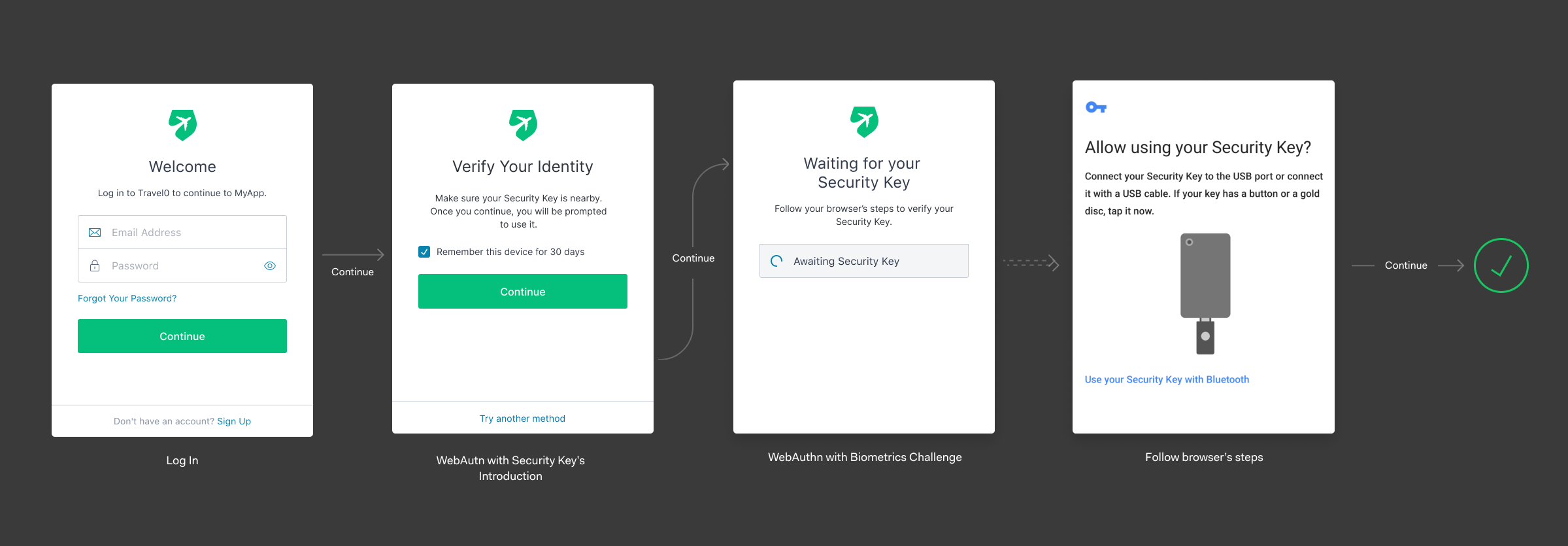
Task: Click the green success checkmark circle
Action: (x=1501, y=265)
